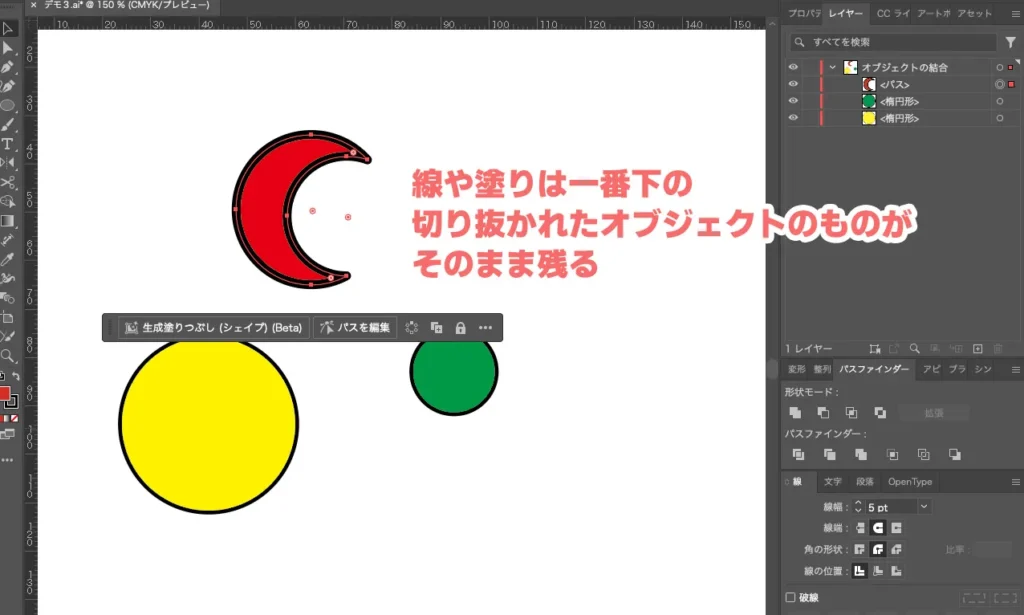Open the 線幅 5pt dropdown

[924, 507]
